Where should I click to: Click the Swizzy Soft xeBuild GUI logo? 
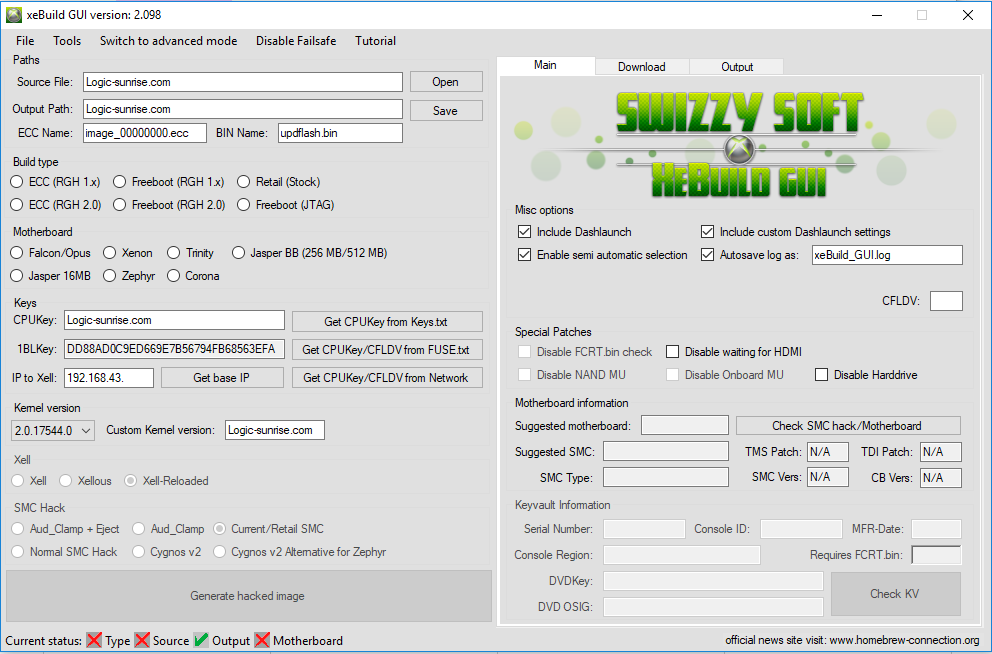click(x=738, y=144)
